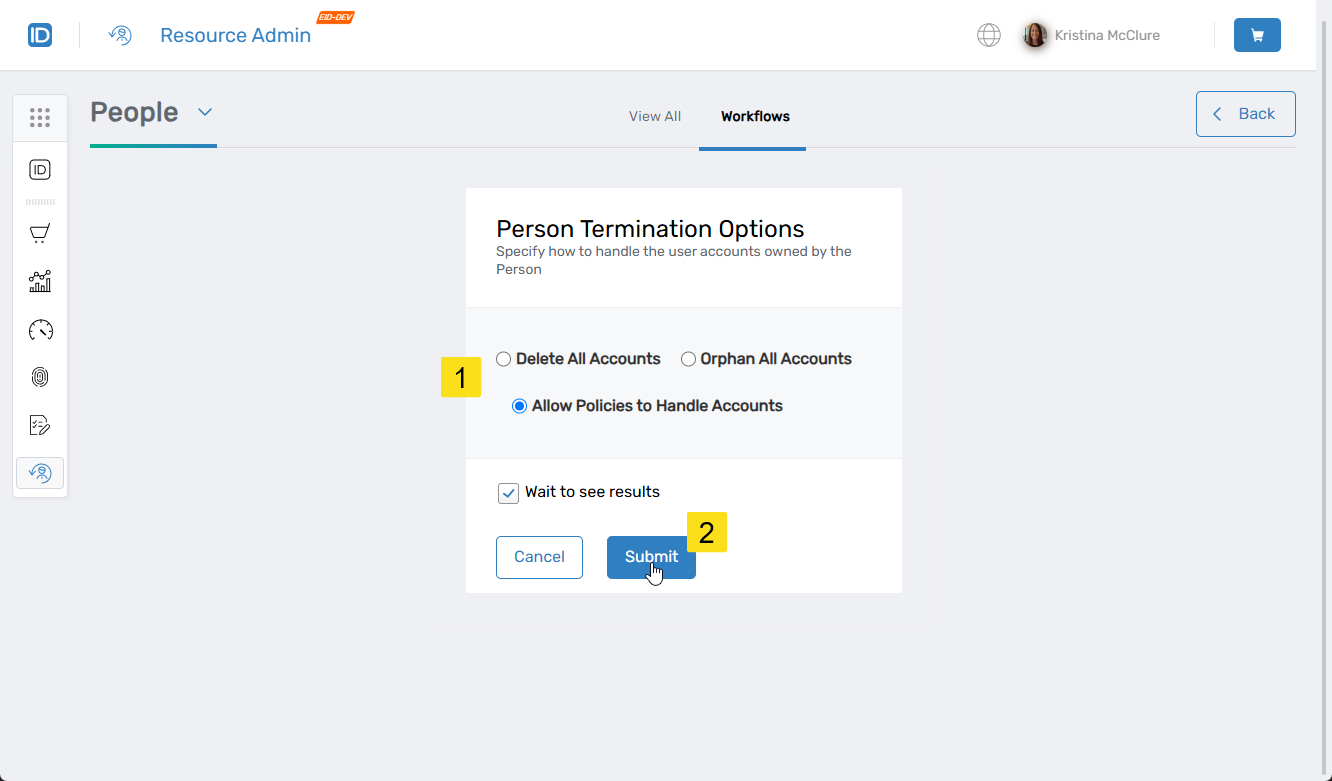Click the Cancel button
The image size is (1332, 781).
(539, 557)
